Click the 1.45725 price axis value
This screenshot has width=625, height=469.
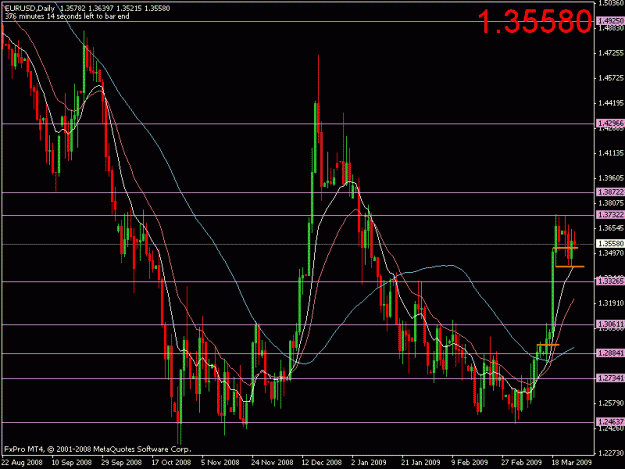click(611, 78)
